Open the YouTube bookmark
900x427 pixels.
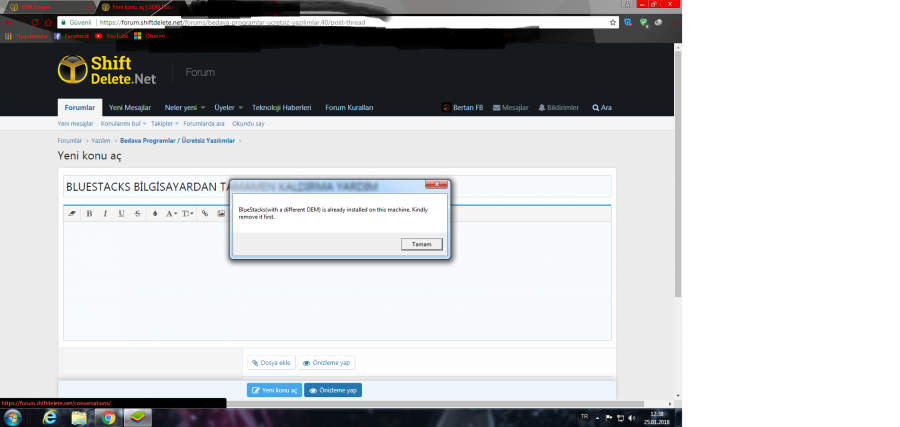tap(112, 36)
